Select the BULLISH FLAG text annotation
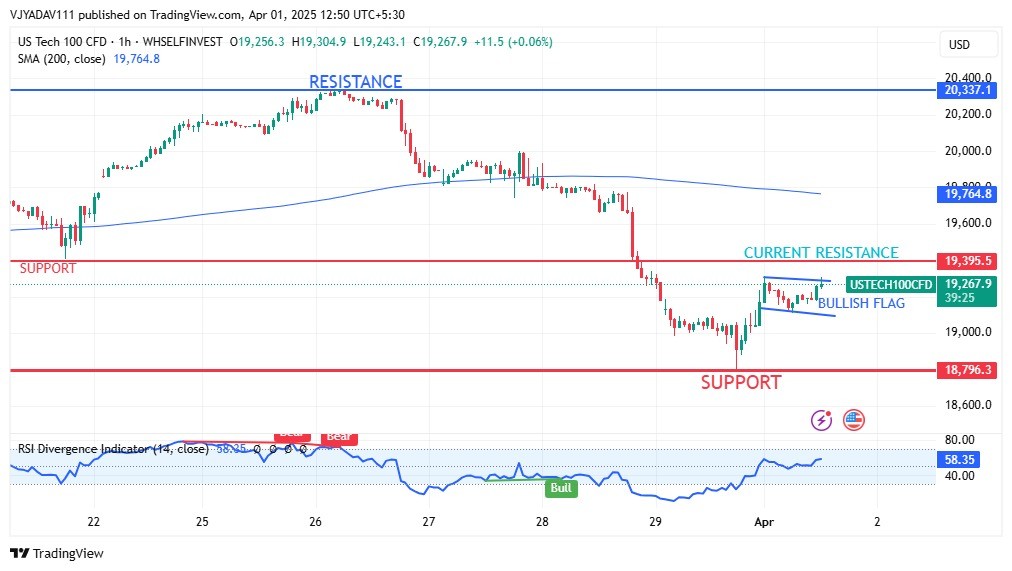The image size is (1012, 571). tap(861, 303)
